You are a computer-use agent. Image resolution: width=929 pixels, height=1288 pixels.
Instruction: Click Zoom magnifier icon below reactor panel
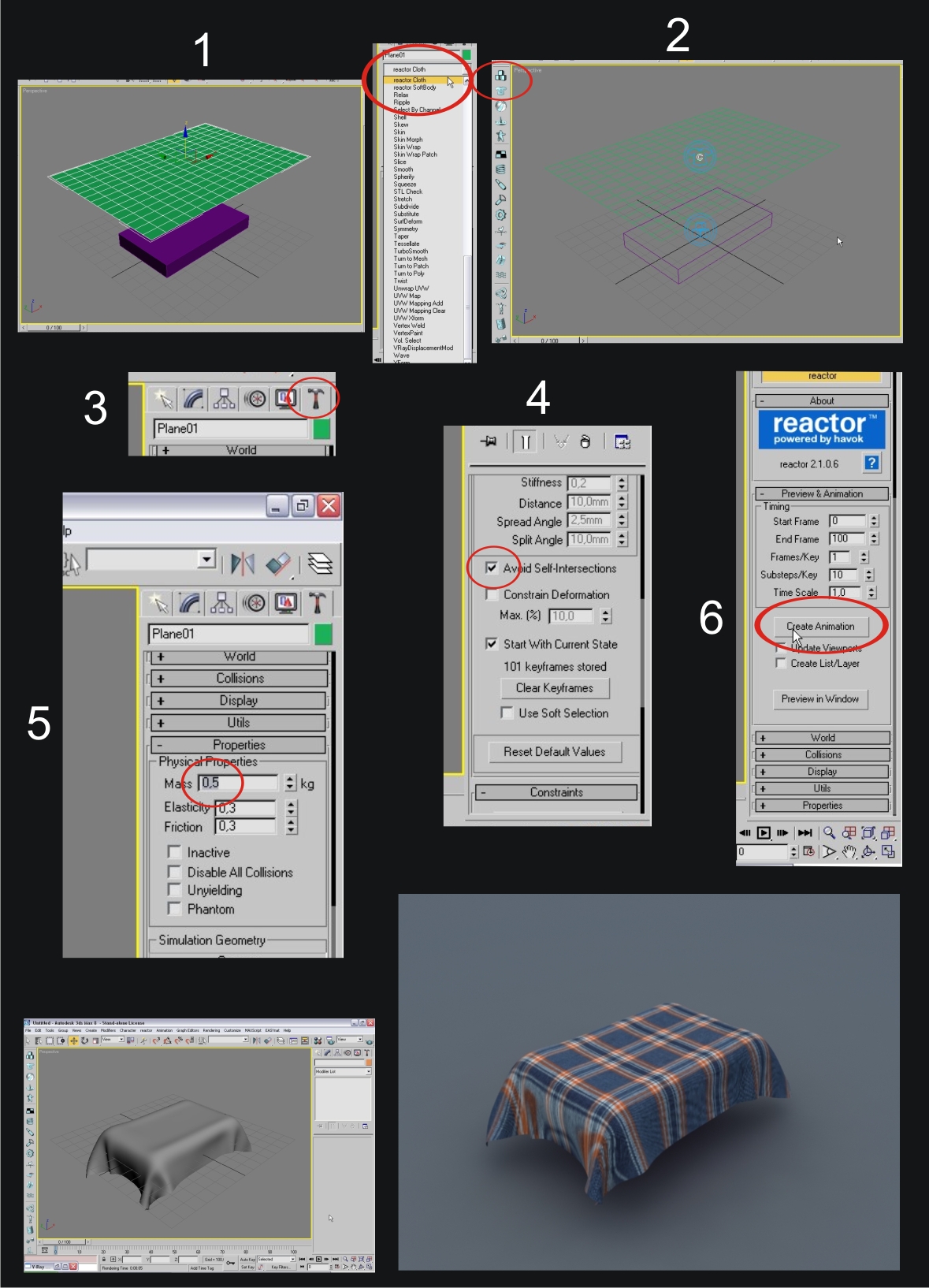(x=829, y=832)
